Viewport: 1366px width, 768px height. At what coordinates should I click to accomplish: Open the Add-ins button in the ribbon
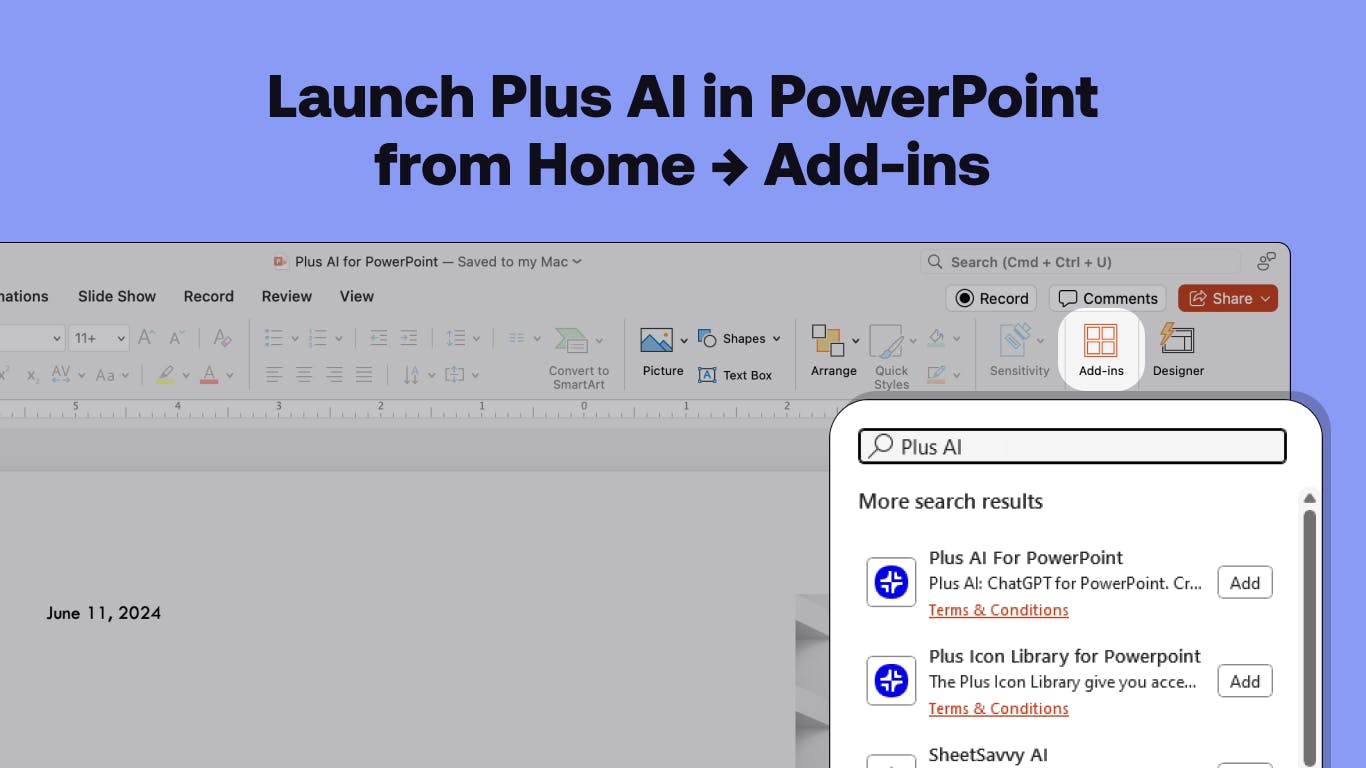tap(1101, 350)
